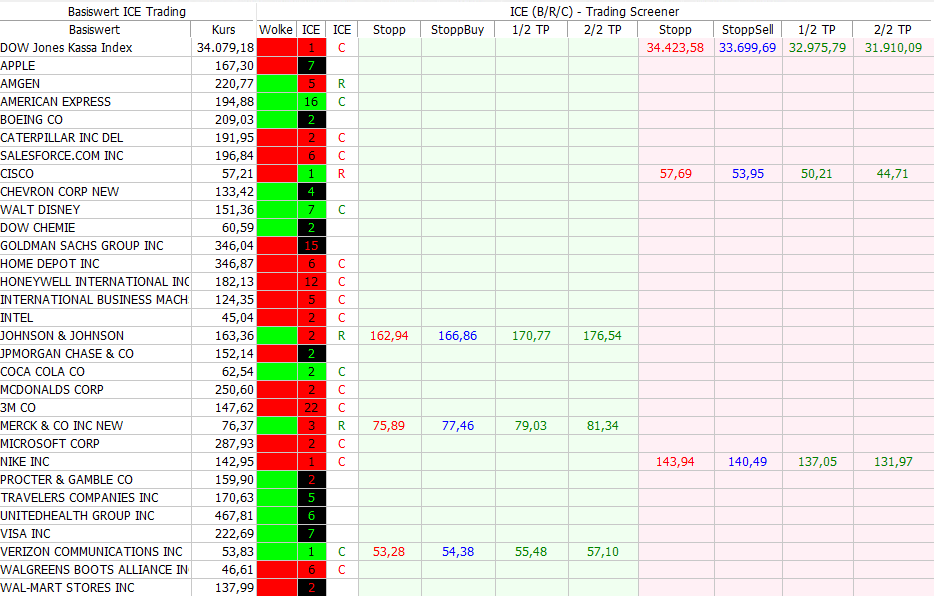Select the DOW Jones Kassa Index row name

(66, 48)
